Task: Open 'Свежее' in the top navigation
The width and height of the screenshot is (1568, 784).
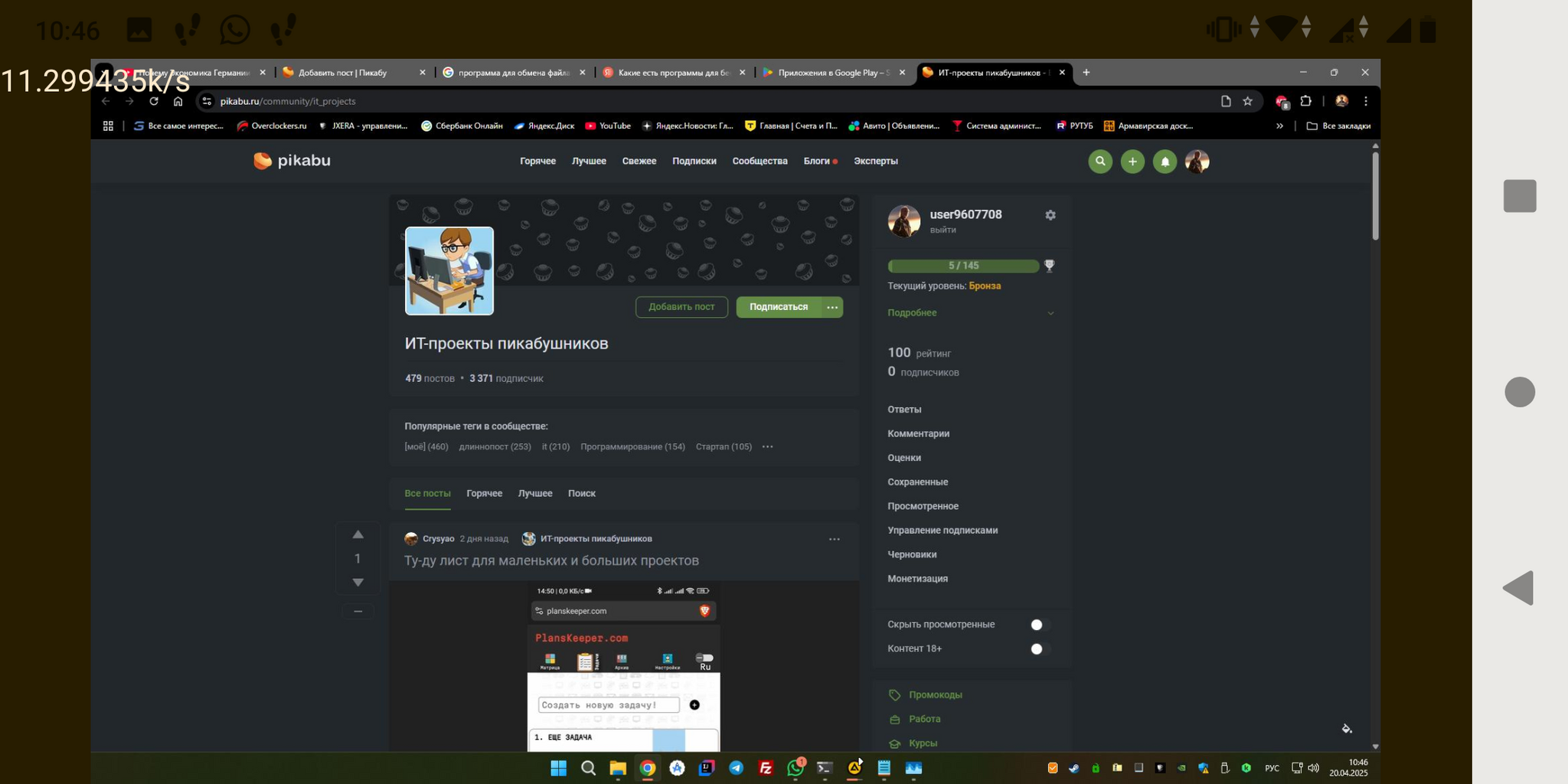Action: [639, 162]
